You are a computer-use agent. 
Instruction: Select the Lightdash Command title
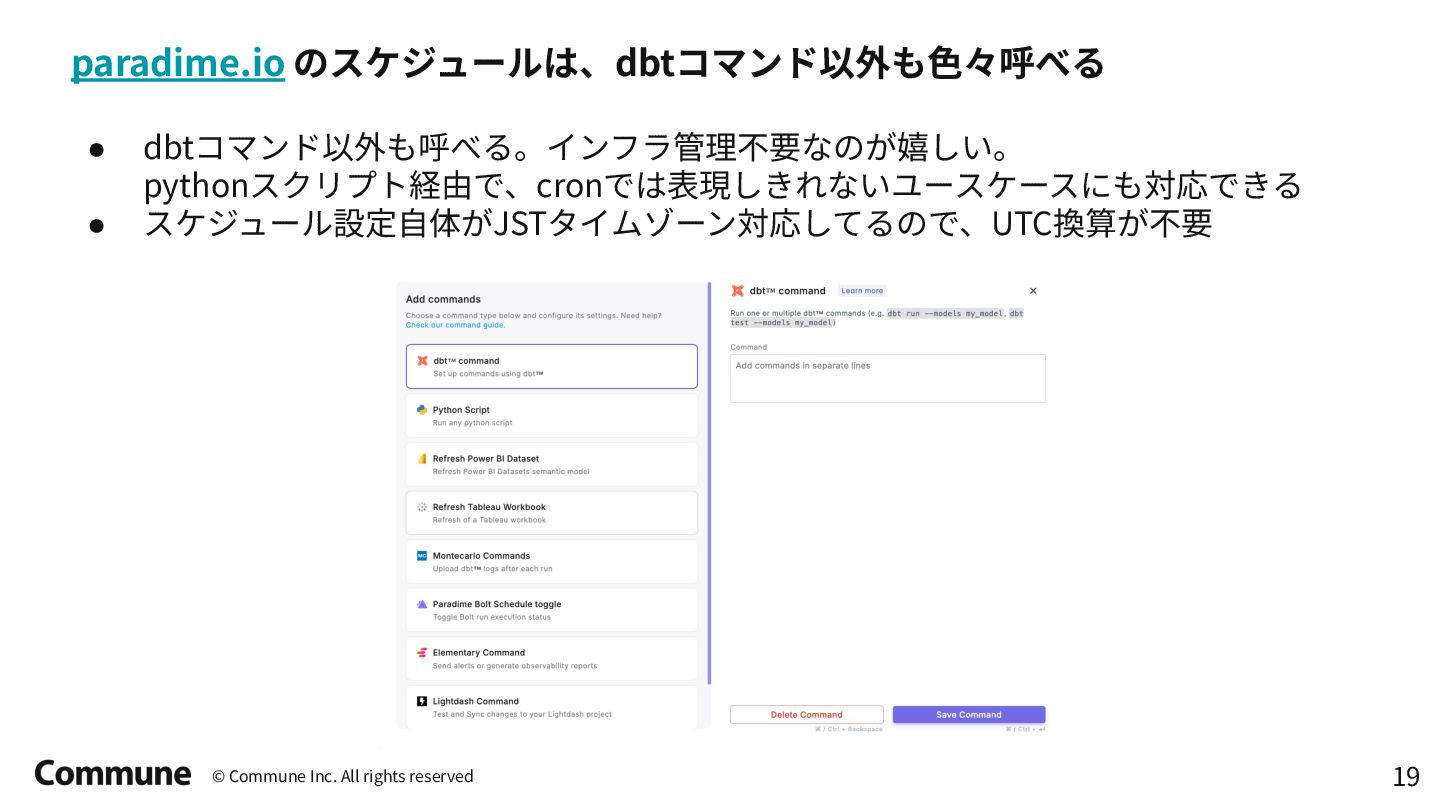point(476,701)
